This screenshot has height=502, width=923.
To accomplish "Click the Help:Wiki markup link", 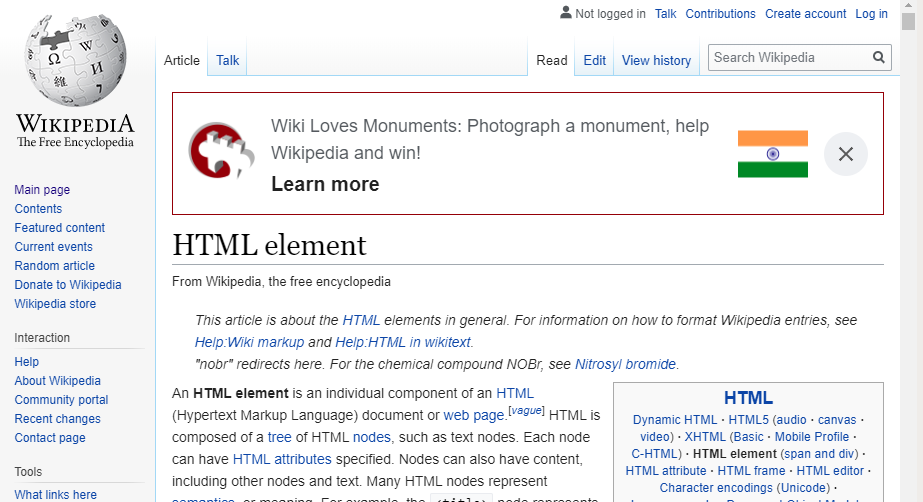I will point(249,342).
